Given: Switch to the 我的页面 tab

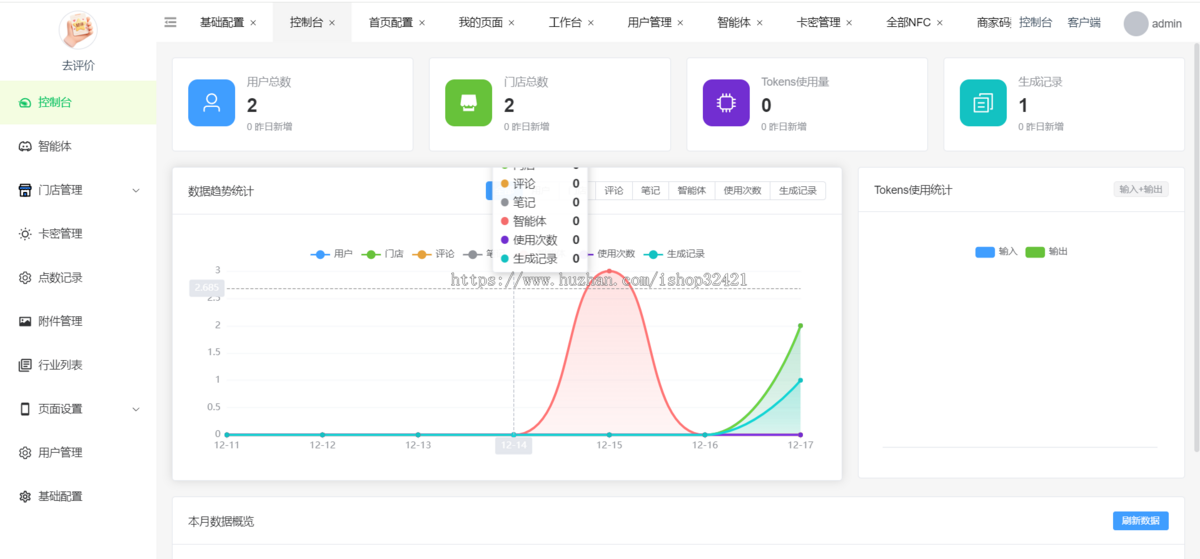Looking at the screenshot, I should (480, 23).
